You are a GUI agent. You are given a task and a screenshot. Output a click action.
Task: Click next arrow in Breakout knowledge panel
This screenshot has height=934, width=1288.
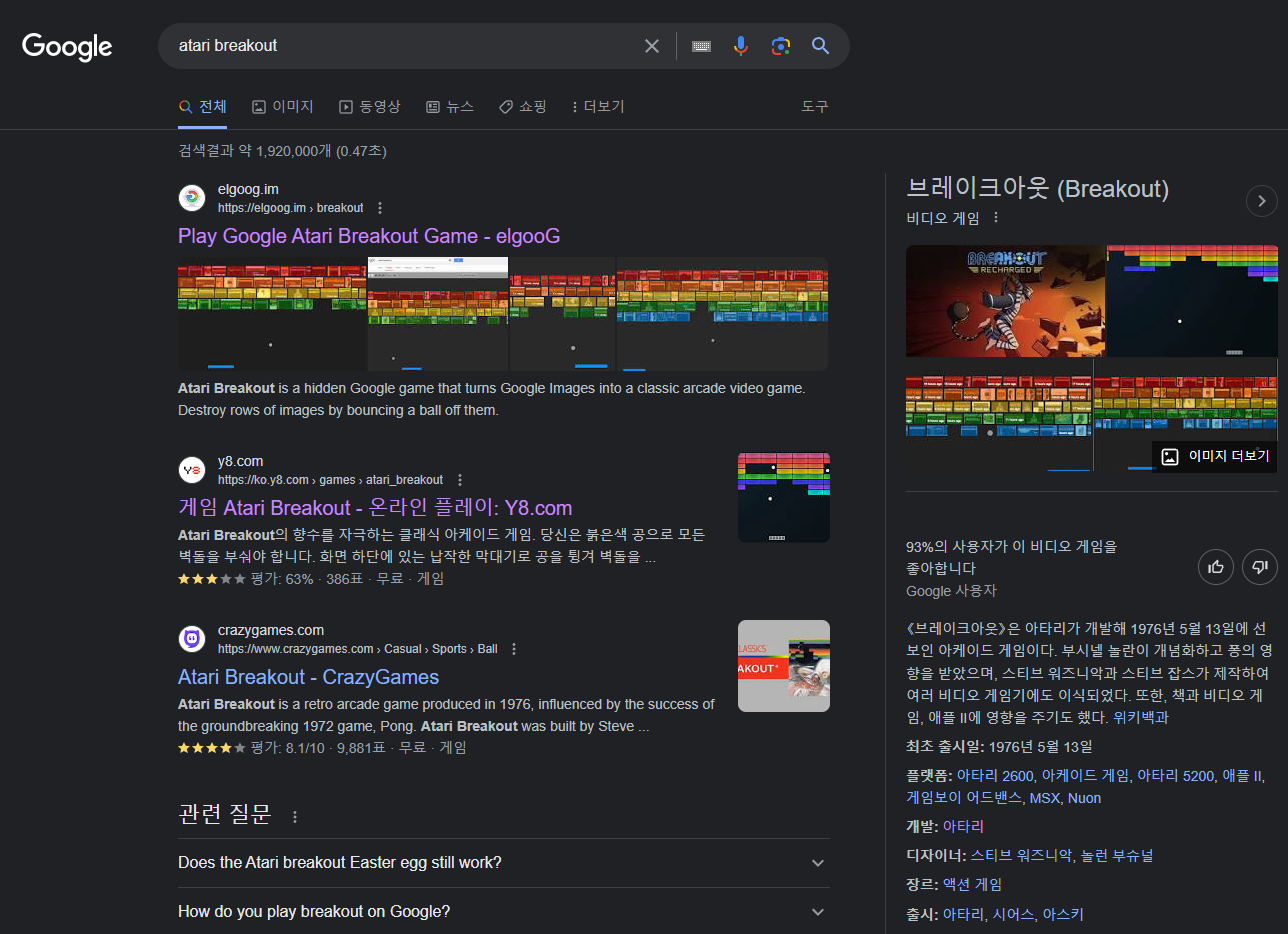click(x=1262, y=201)
